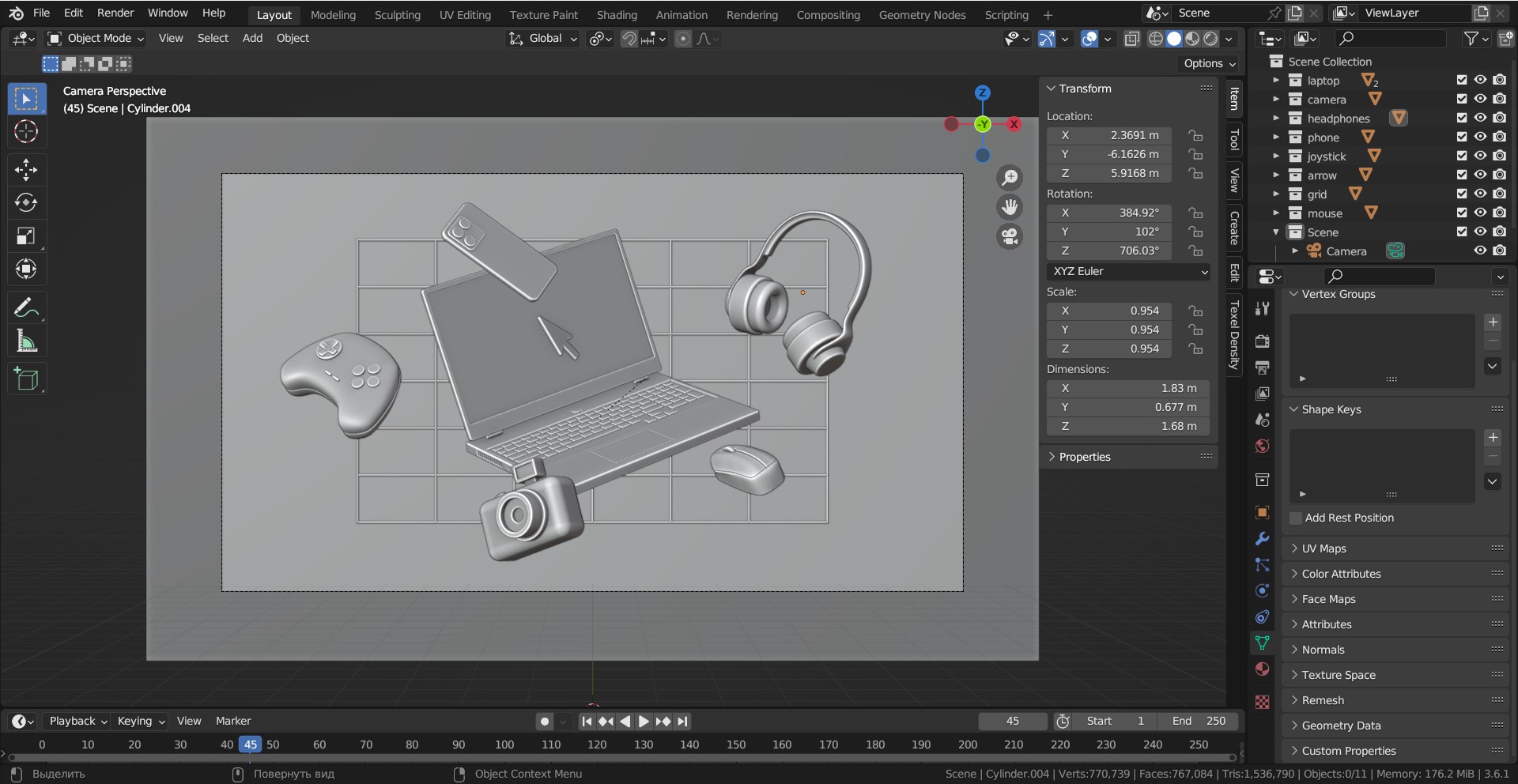The width and height of the screenshot is (1518, 784).
Task: Open the Render menu
Action: point(115,13)
